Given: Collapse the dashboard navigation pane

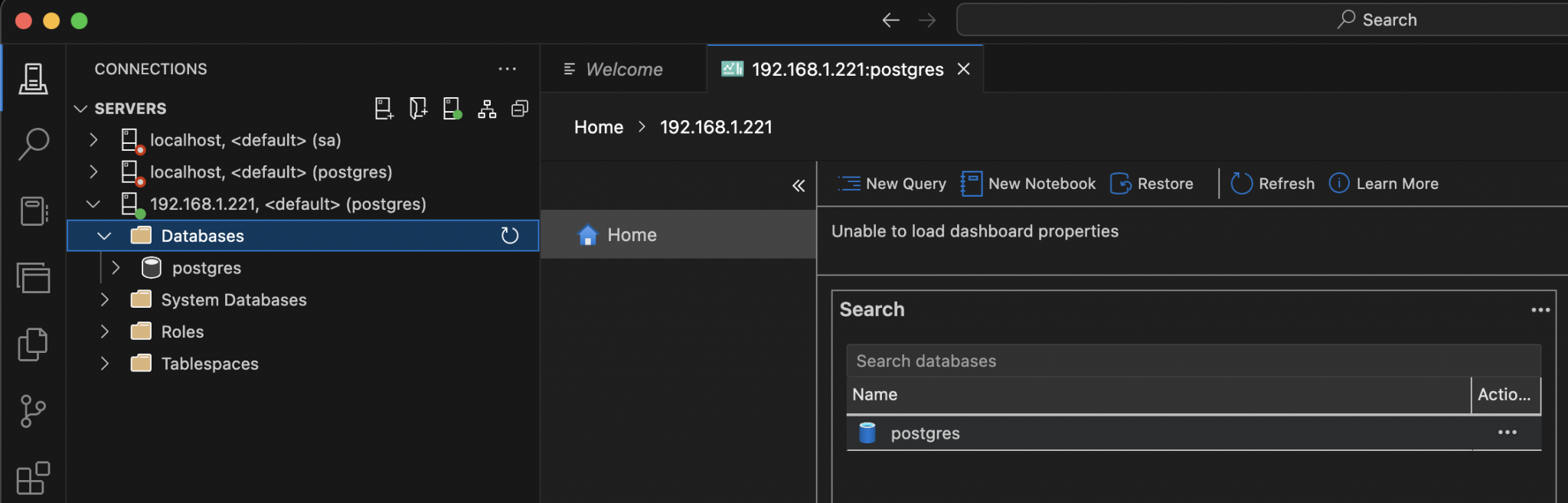Looking at the screenshot, I should tap(799, 185).
